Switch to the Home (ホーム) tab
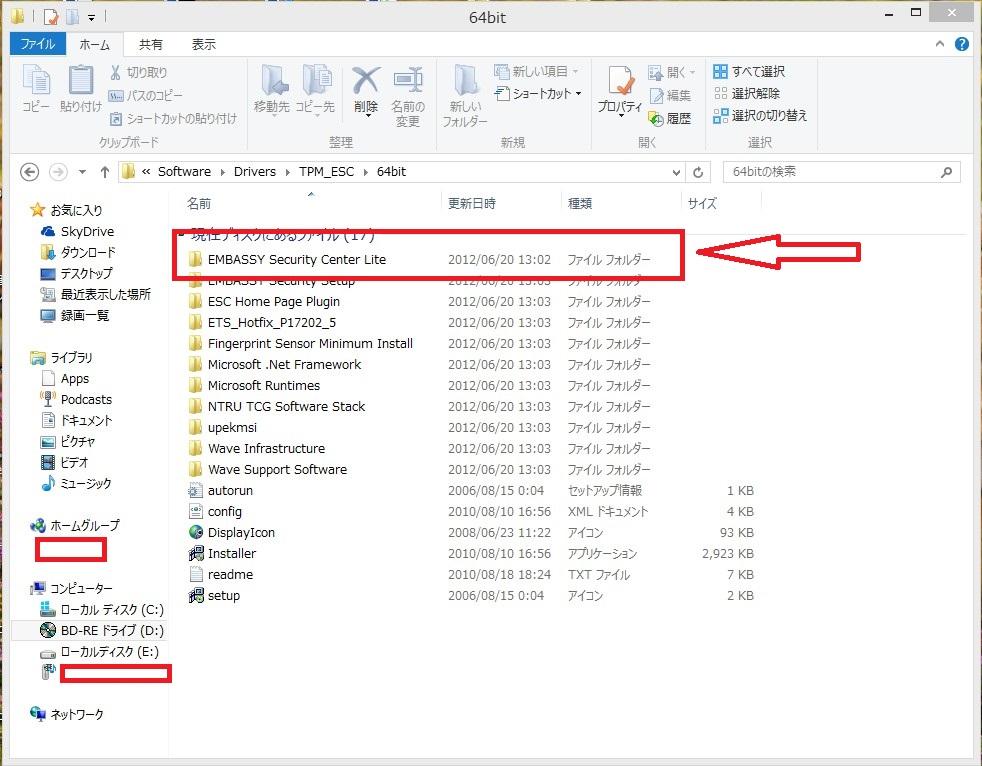Viewport: 982px width, 766px height. point(94,44)
